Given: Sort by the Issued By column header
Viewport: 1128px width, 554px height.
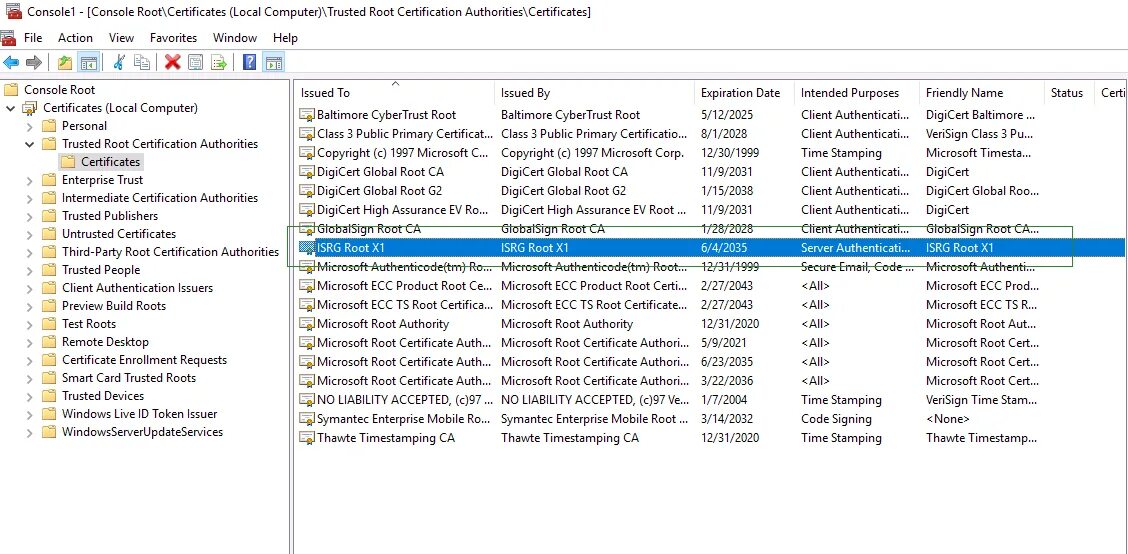Looking at the screenshot, I should pos(595,93).
